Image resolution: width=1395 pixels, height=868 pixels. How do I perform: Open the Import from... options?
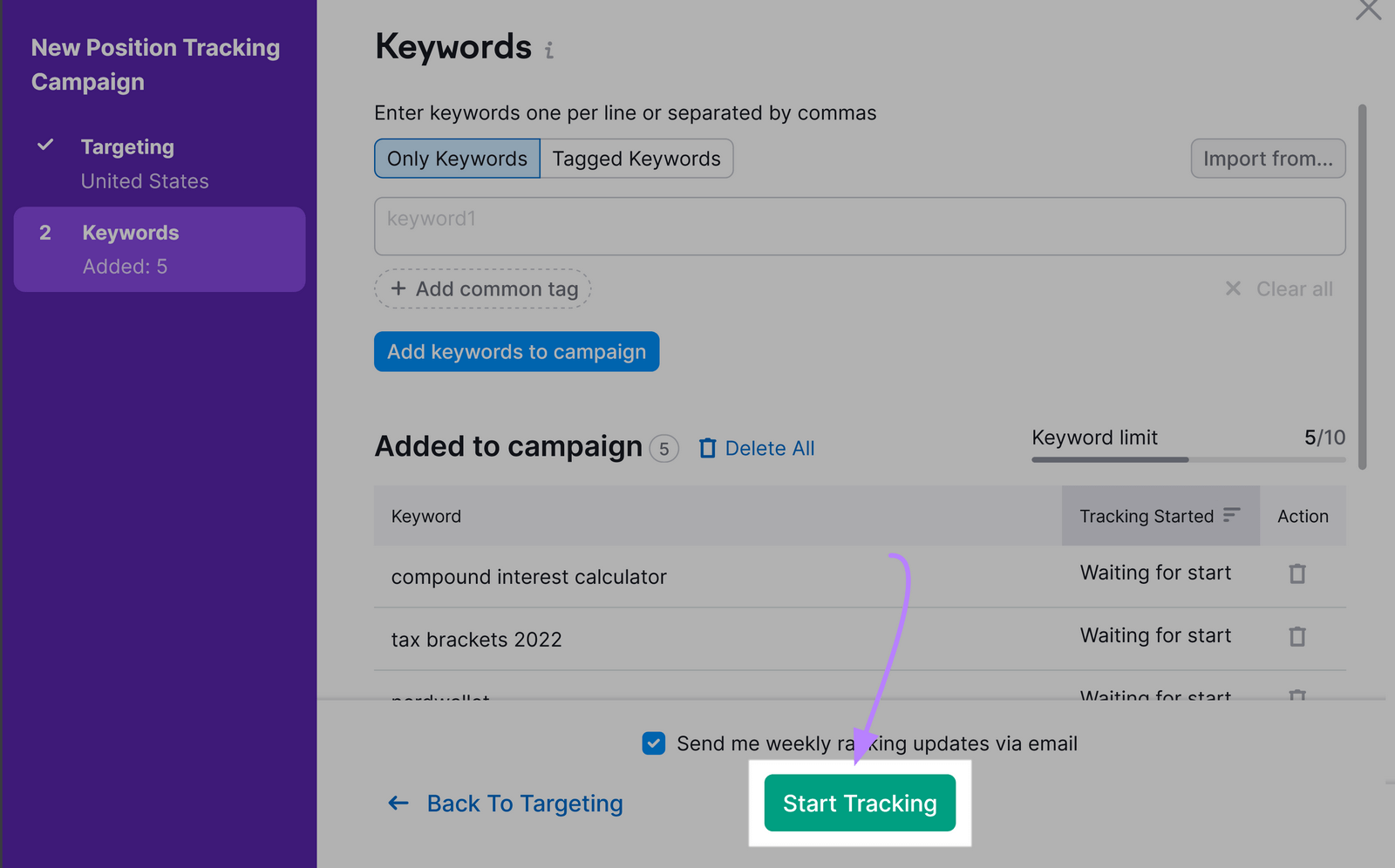1268,158
